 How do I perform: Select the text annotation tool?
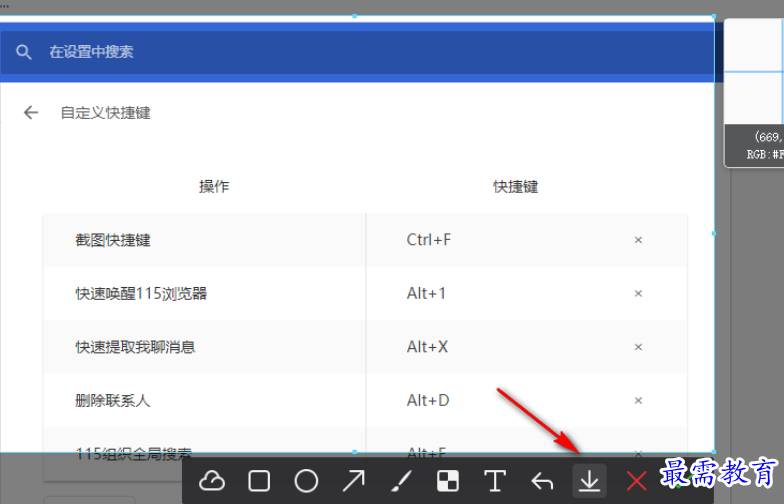pyautogui.click(x=495, y=482)
